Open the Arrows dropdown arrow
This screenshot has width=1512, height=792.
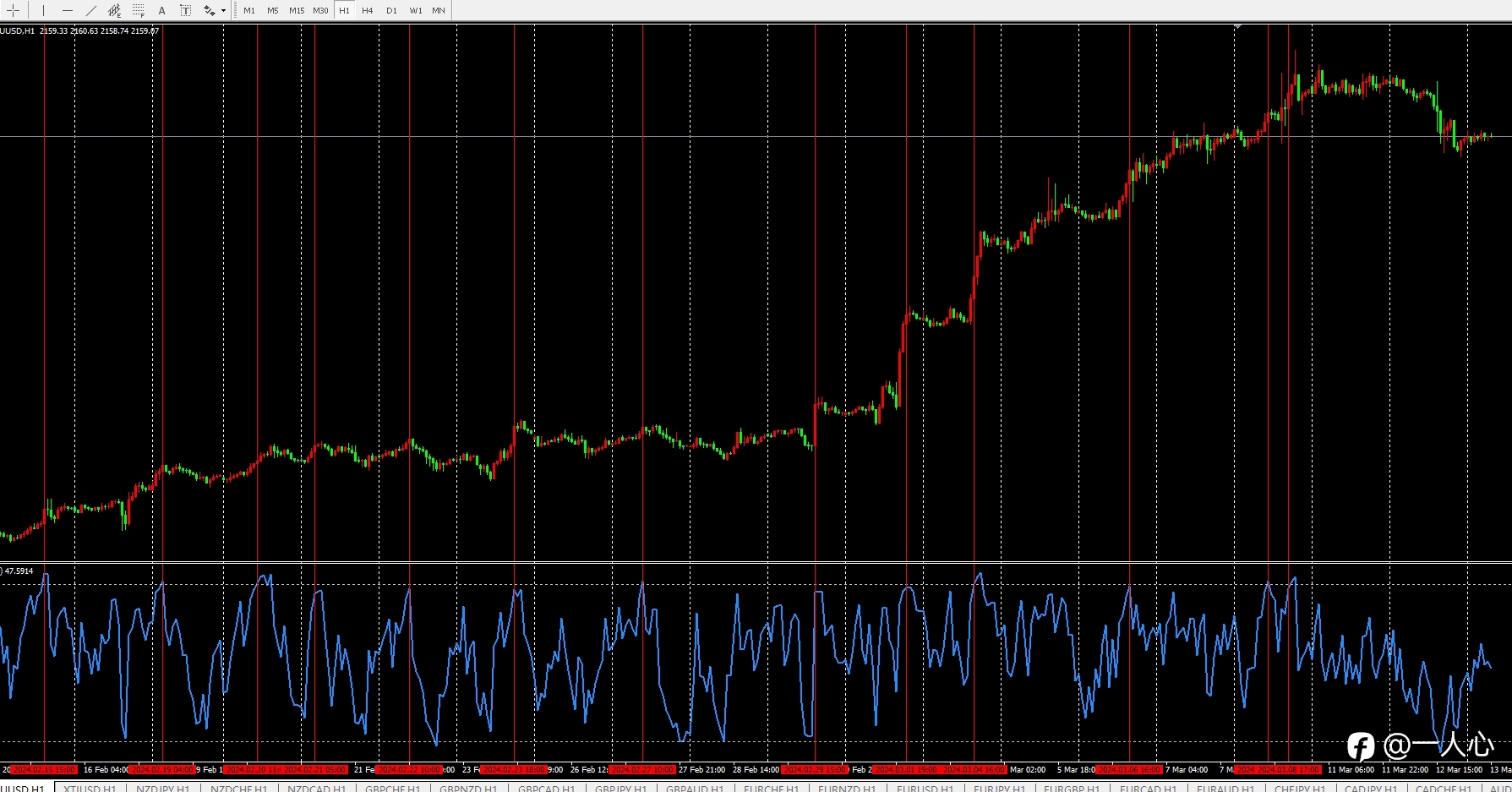pos(223,10)
